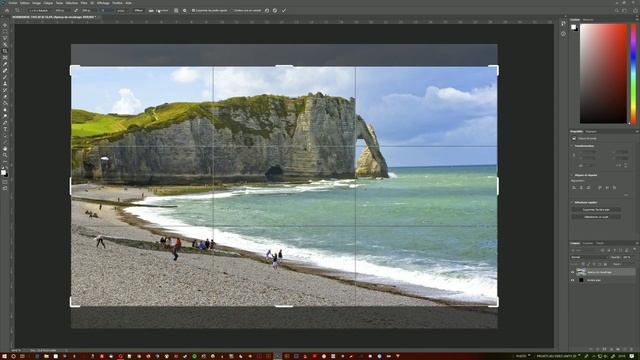
Task: Collapse the 'Aligner et répartir' section
Action: (572, 175)
